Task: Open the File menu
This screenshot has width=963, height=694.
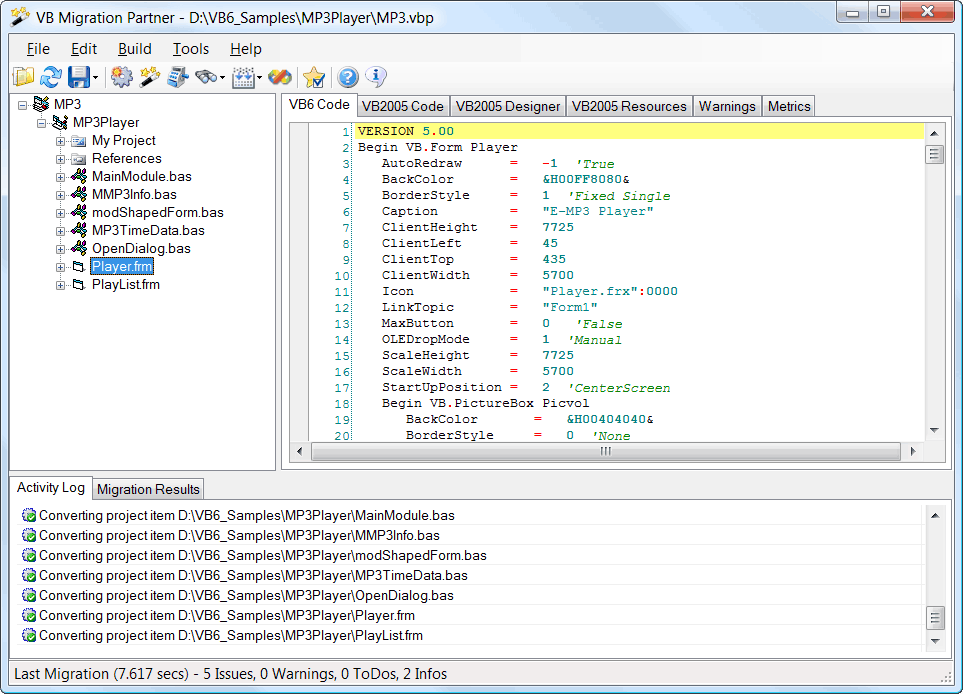Action: pos(38,49)
